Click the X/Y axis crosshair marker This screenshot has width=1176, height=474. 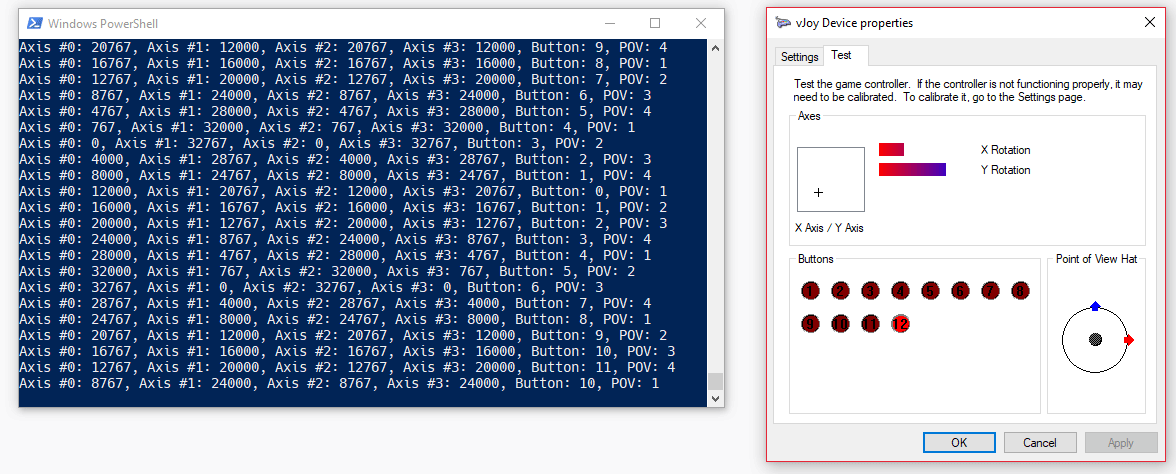pos(818,193)
